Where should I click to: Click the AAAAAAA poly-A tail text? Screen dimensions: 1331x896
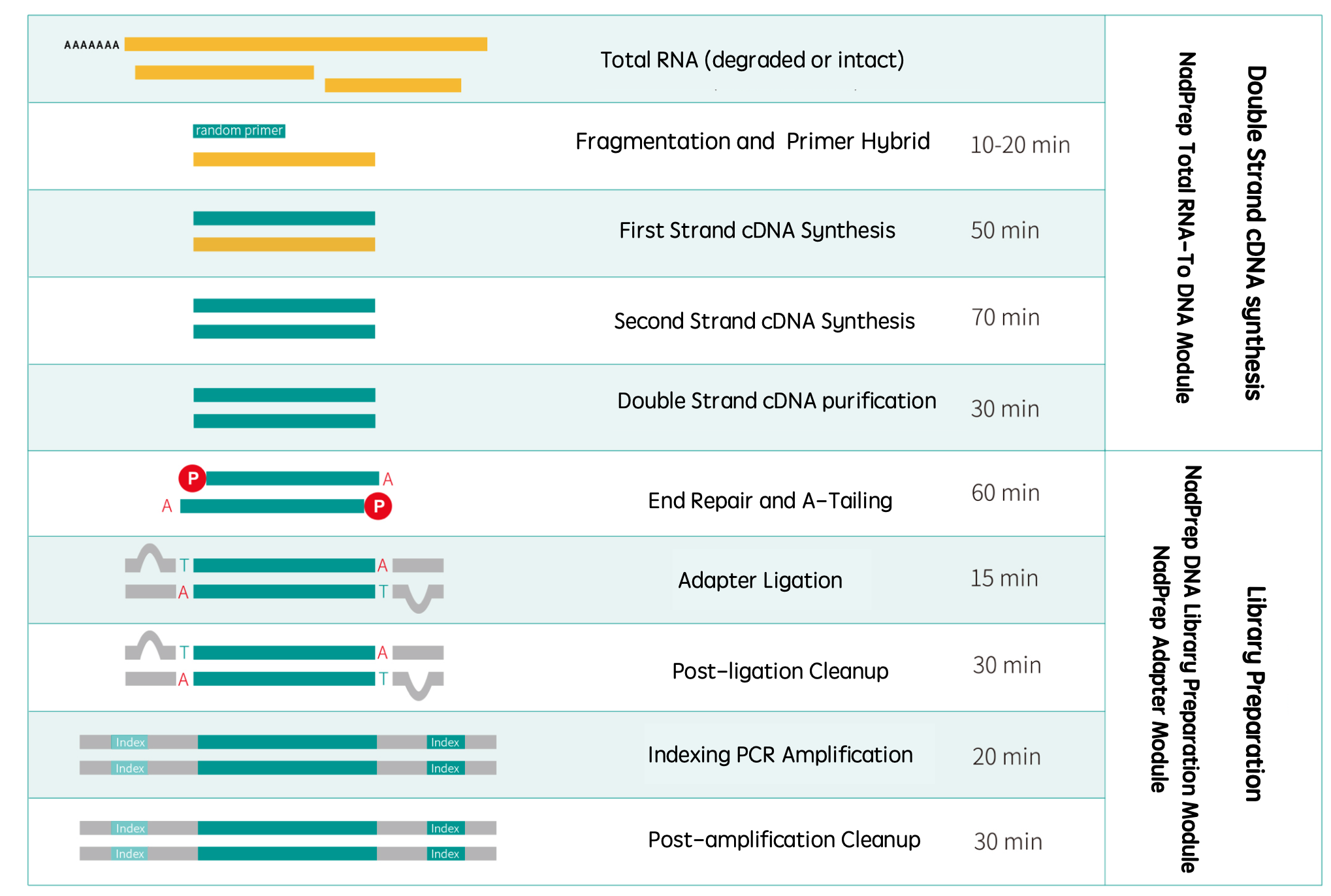coord(91,45)
